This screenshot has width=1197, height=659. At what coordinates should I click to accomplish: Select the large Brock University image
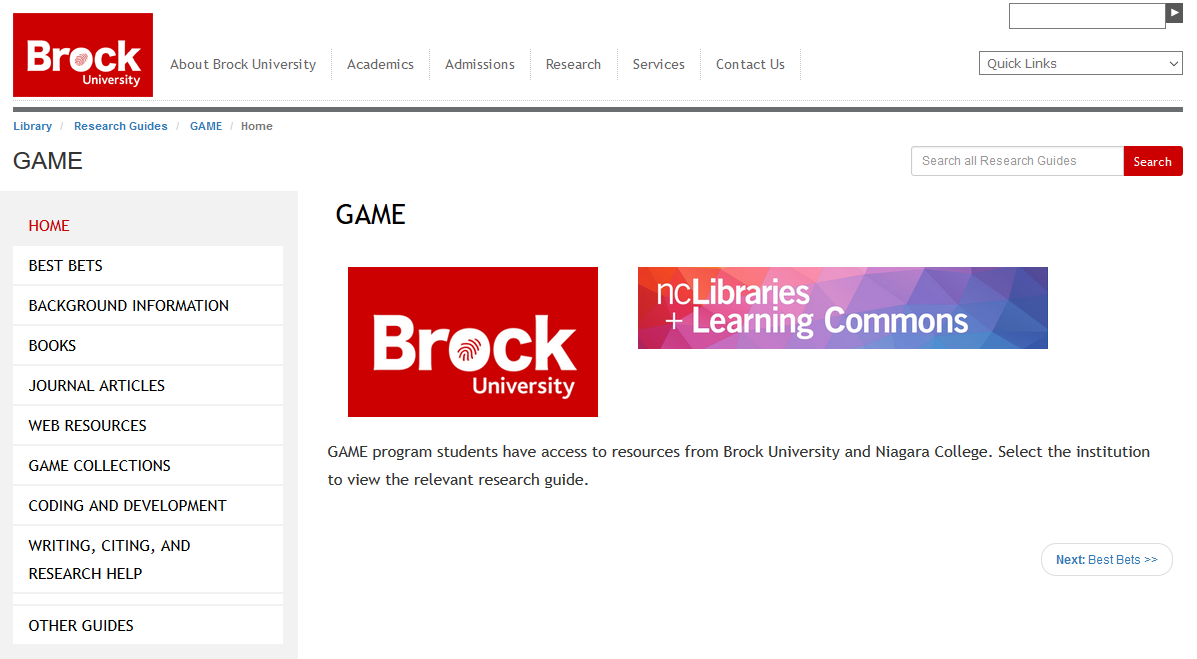pos(473,342)
